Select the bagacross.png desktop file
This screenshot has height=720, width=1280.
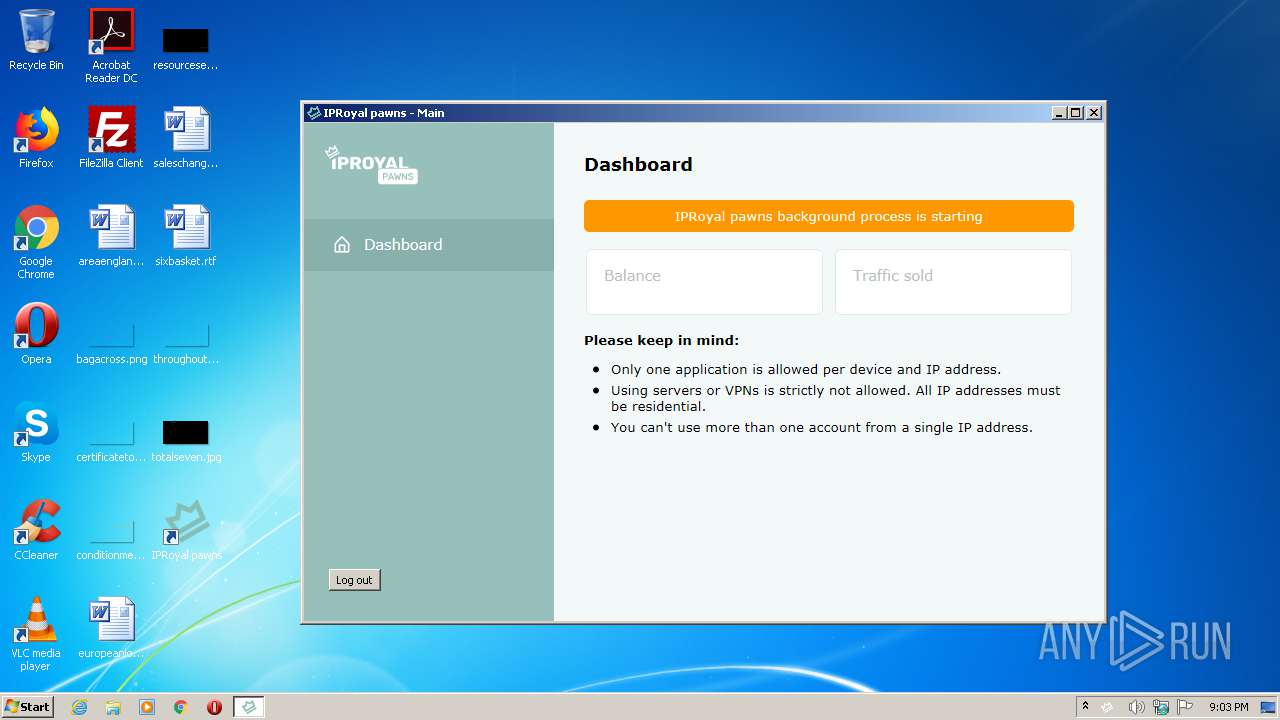pyautogui.click(x=111, y=342)
